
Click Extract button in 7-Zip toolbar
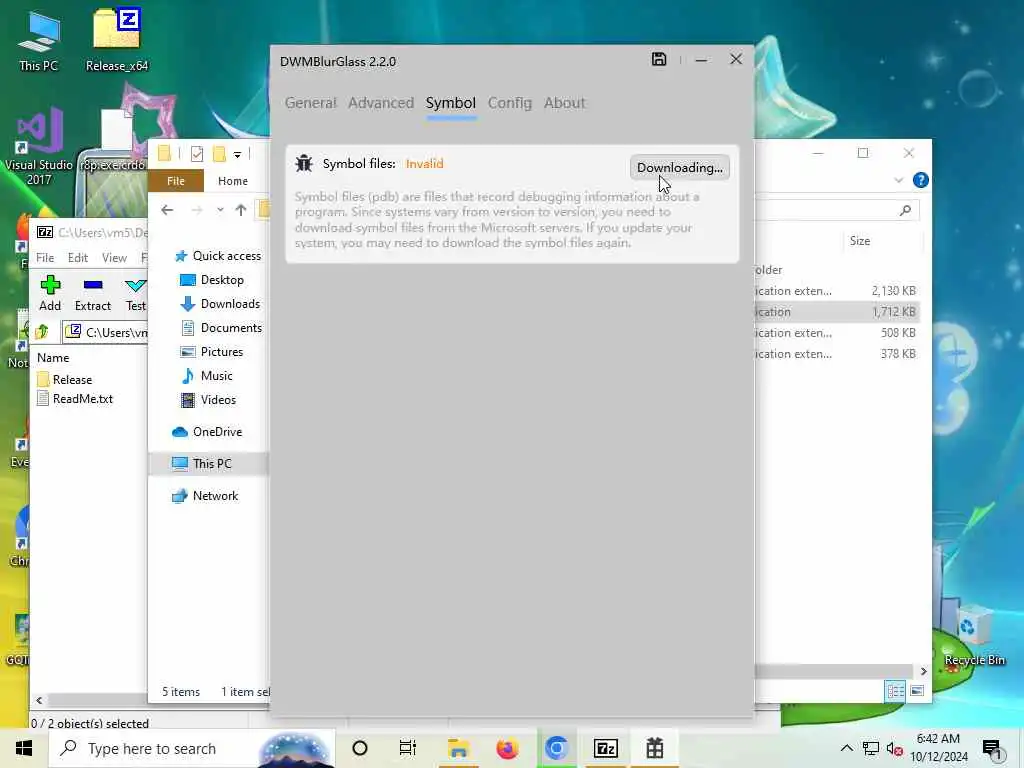pos(93,293)
